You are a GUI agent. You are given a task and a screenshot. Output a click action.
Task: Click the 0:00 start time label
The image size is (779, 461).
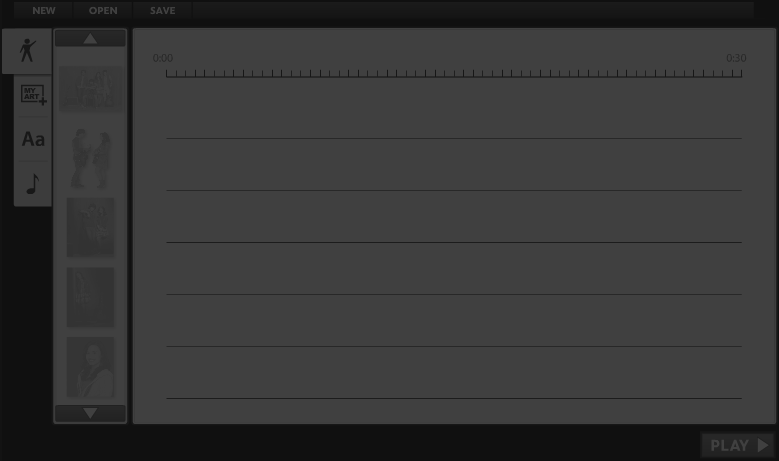[163, 58]
